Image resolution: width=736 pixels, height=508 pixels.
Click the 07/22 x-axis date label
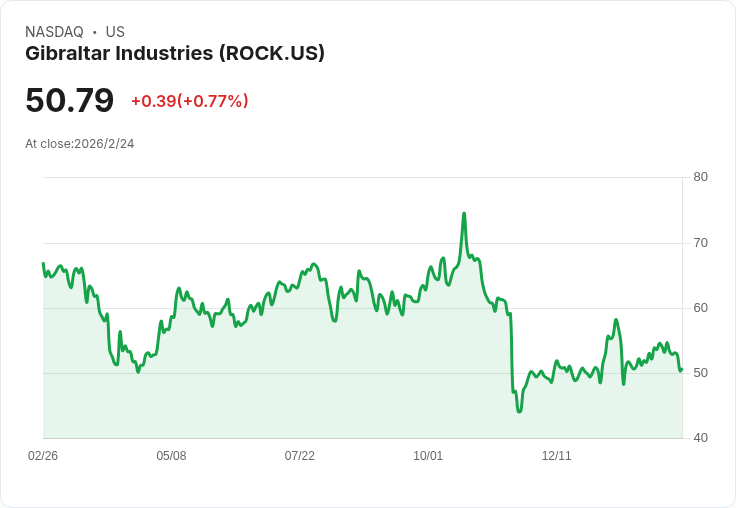click(x=299, y=456)
